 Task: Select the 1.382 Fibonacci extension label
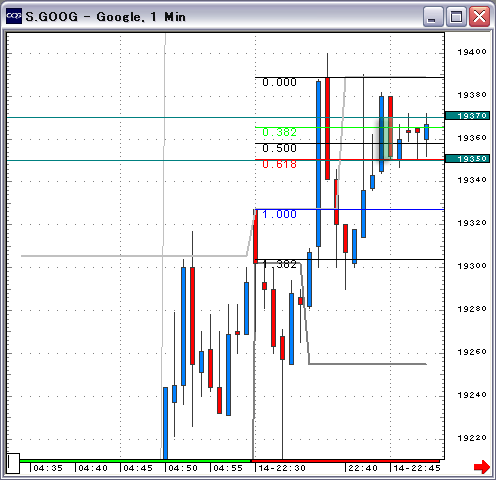pos(279,264)
